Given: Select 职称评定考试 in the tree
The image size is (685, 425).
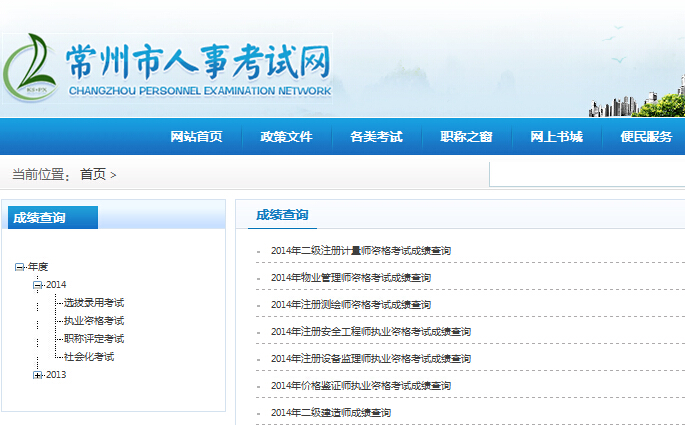Looking at the screenshot, I should [x=94, y=339].
